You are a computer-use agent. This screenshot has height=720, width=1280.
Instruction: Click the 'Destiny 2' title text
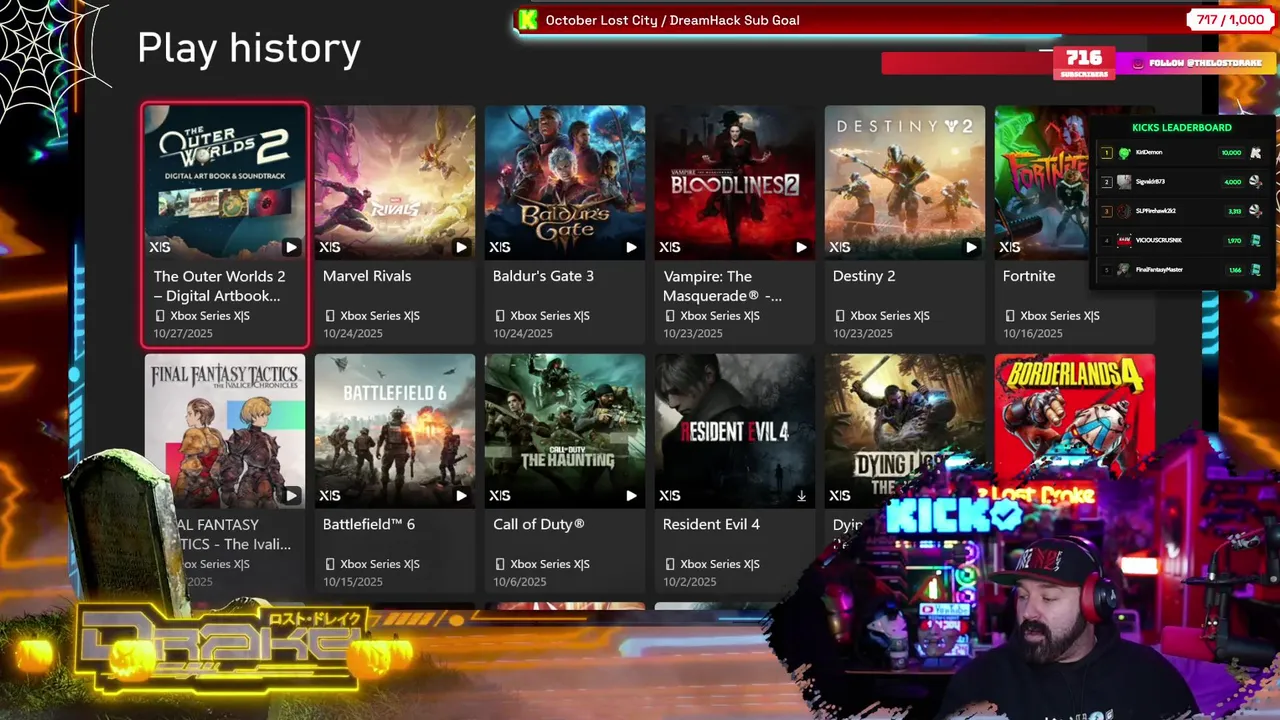click(864, 276)
